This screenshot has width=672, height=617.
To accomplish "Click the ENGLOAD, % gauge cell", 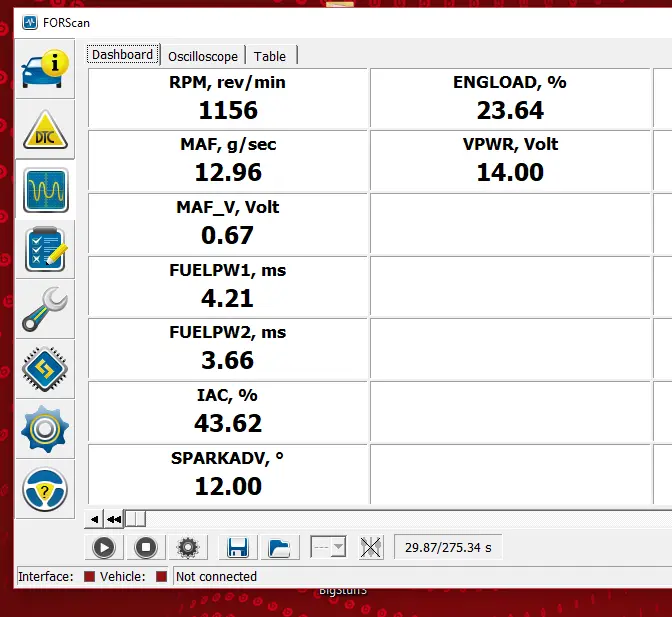I will click(510, 98).
